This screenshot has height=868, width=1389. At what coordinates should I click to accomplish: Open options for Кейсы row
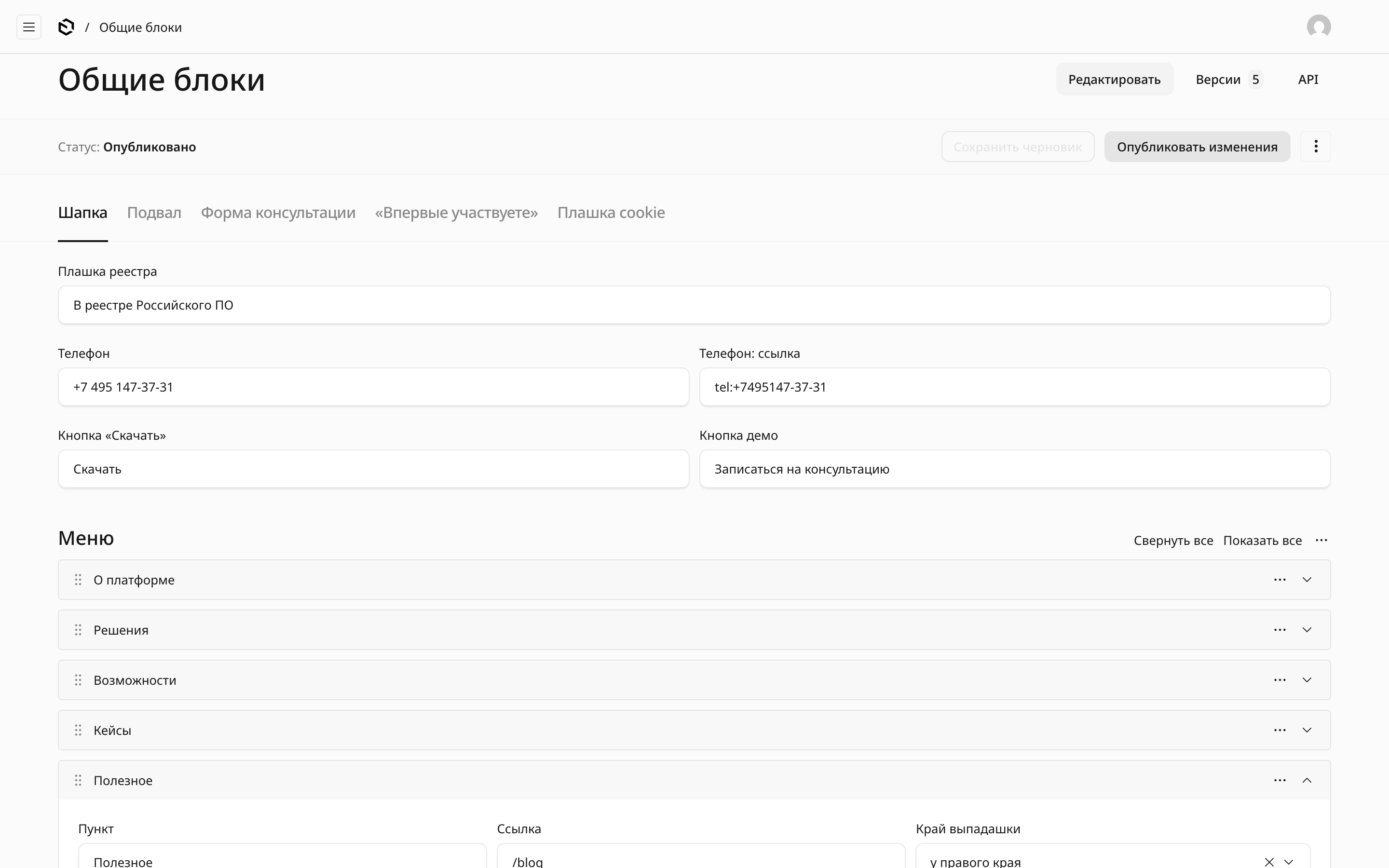point(1280,730)
